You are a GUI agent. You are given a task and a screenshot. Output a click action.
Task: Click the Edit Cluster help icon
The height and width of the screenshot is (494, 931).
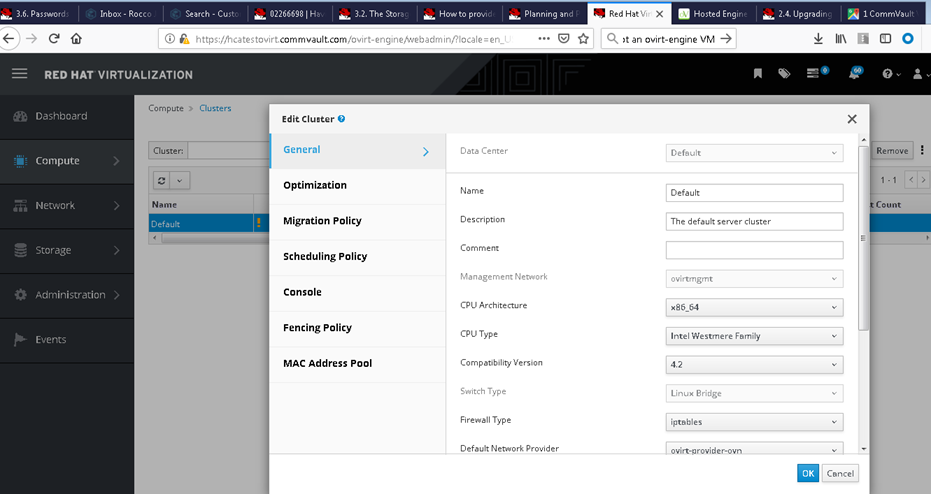coord(341,119)
